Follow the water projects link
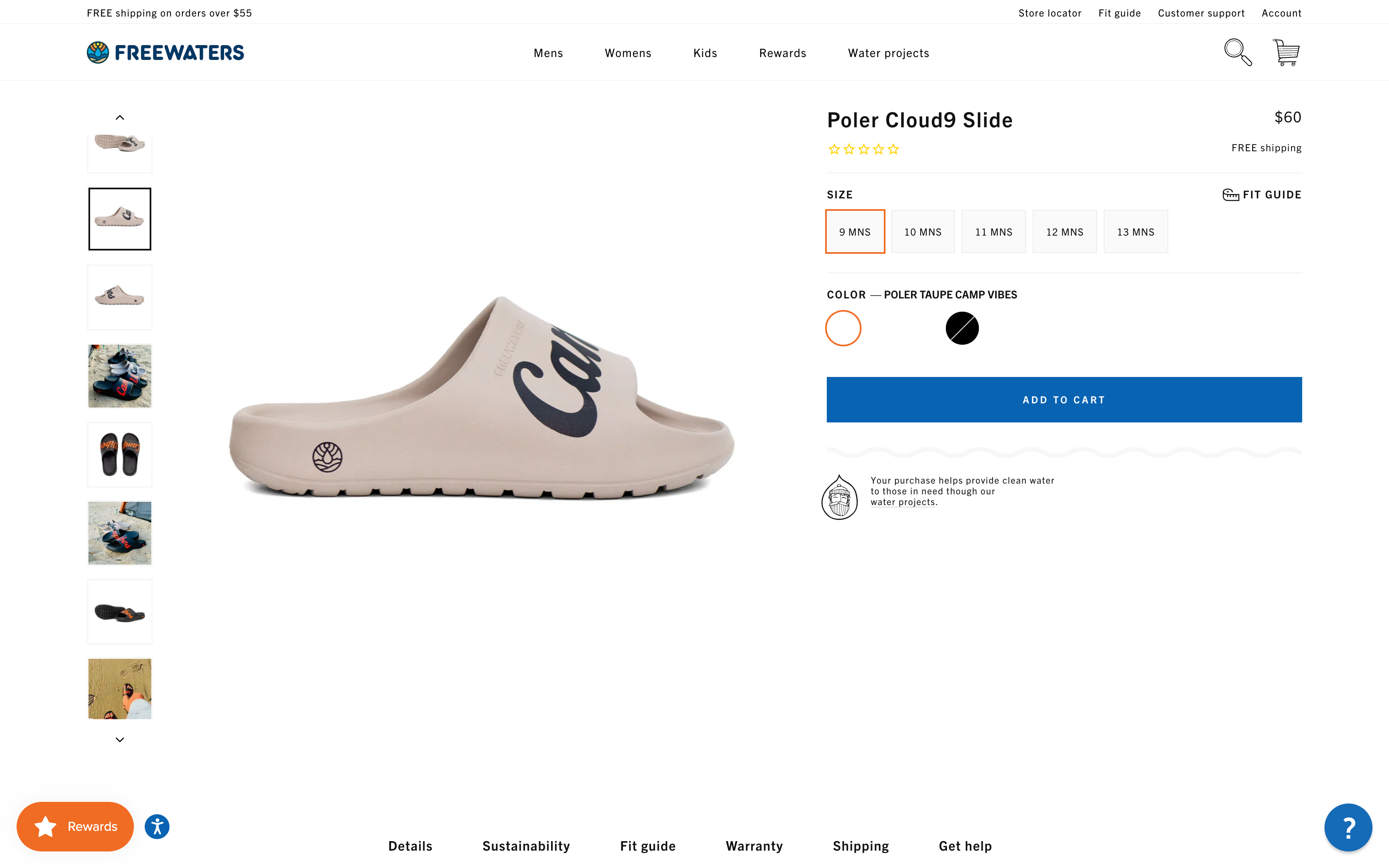Screen dimensions: 1389x868 902,502
